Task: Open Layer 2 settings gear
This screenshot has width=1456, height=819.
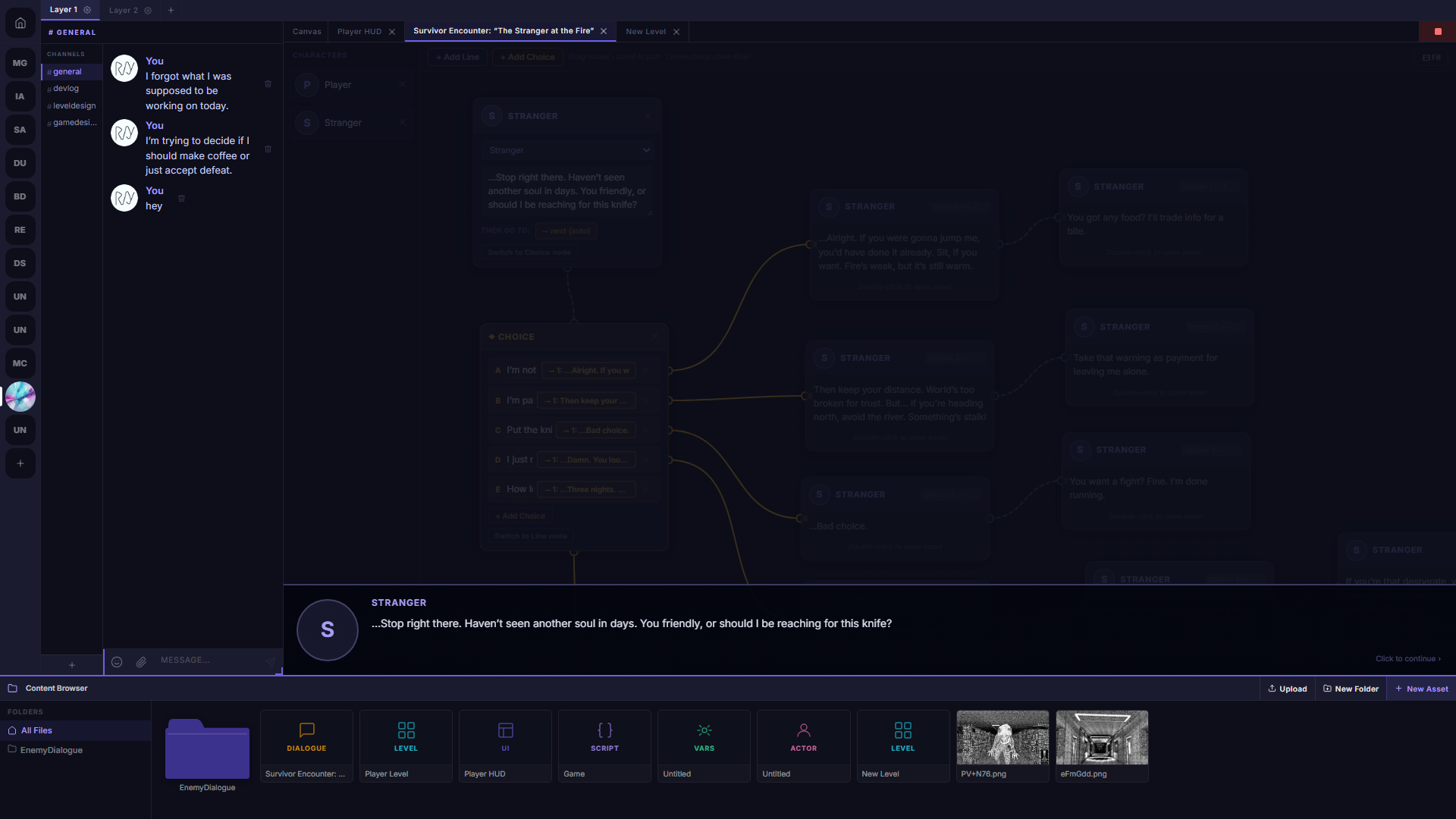Action: pyautogui.click(x=148, y=11)
